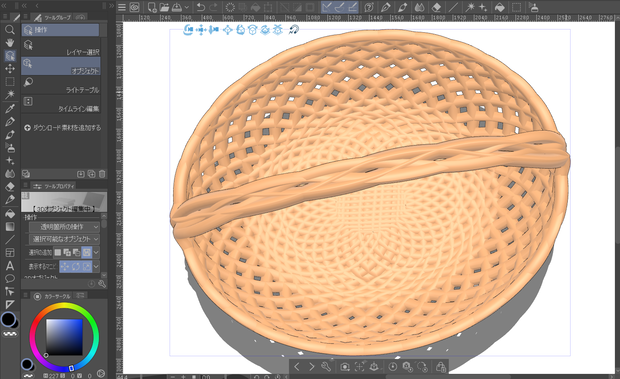Click the Undo arrow in the command bar

[x=201, y=7]
